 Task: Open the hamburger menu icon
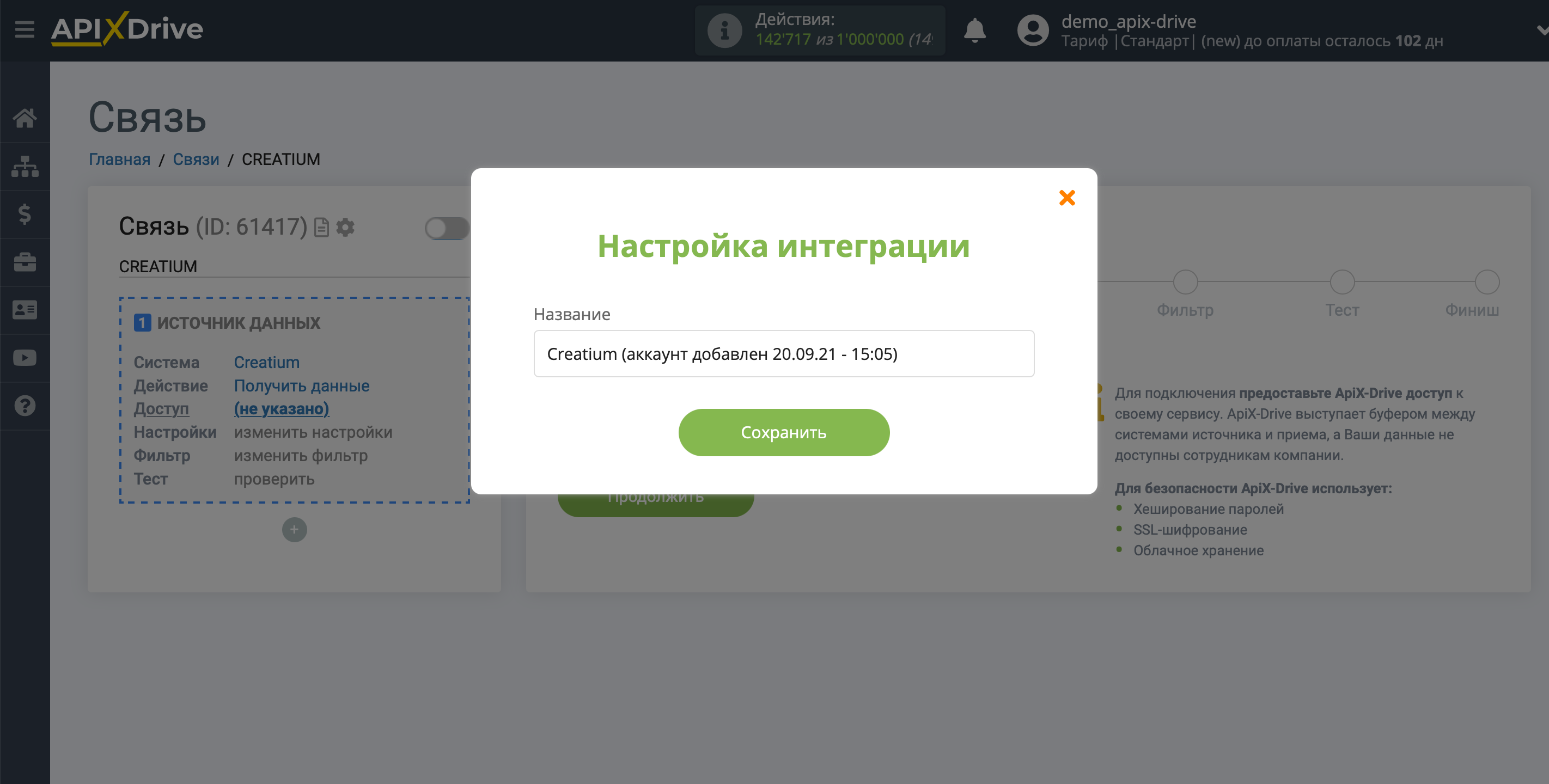coord(25,29)
